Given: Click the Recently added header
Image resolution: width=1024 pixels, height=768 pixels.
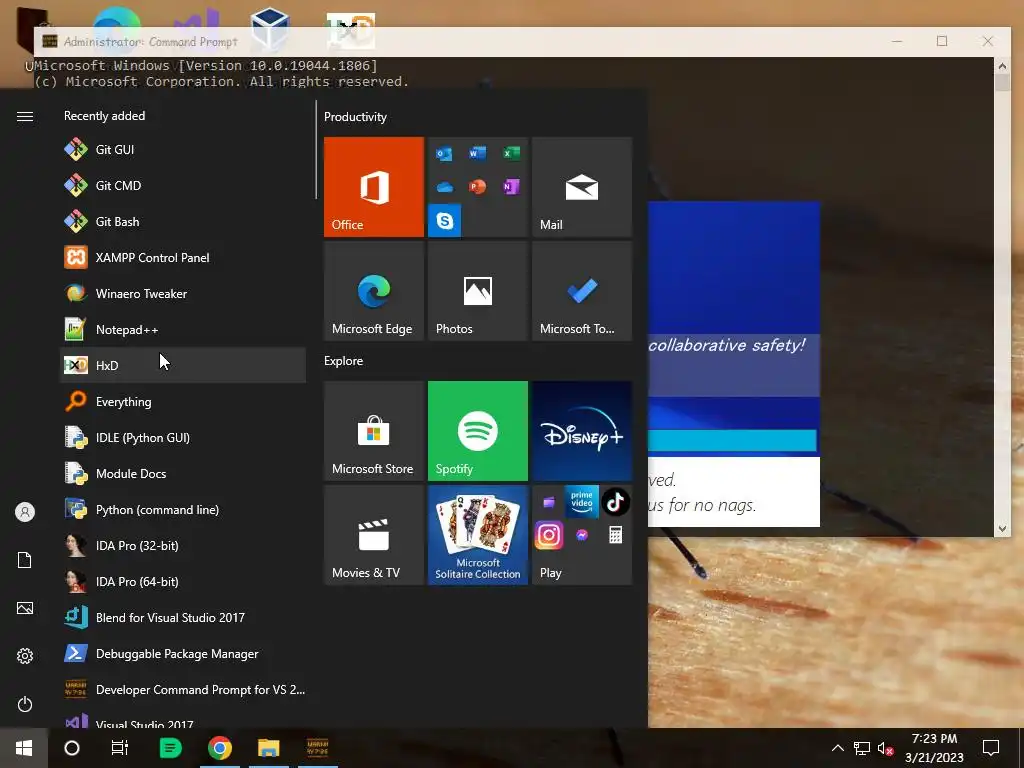Looking at the screenshot, I should coord(104,116).
